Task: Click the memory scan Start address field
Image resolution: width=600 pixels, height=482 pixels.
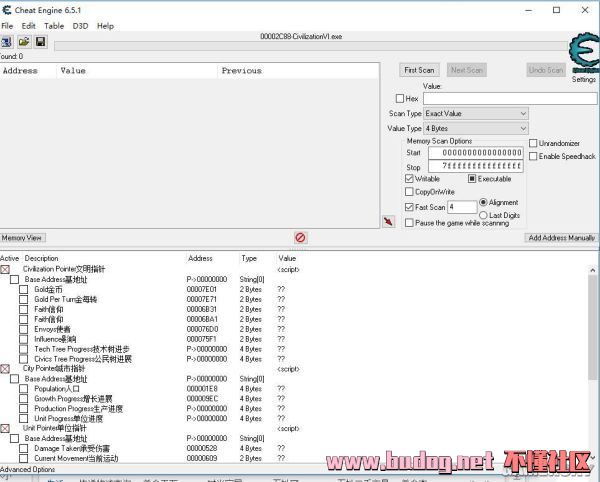Action: coord(476,153)
